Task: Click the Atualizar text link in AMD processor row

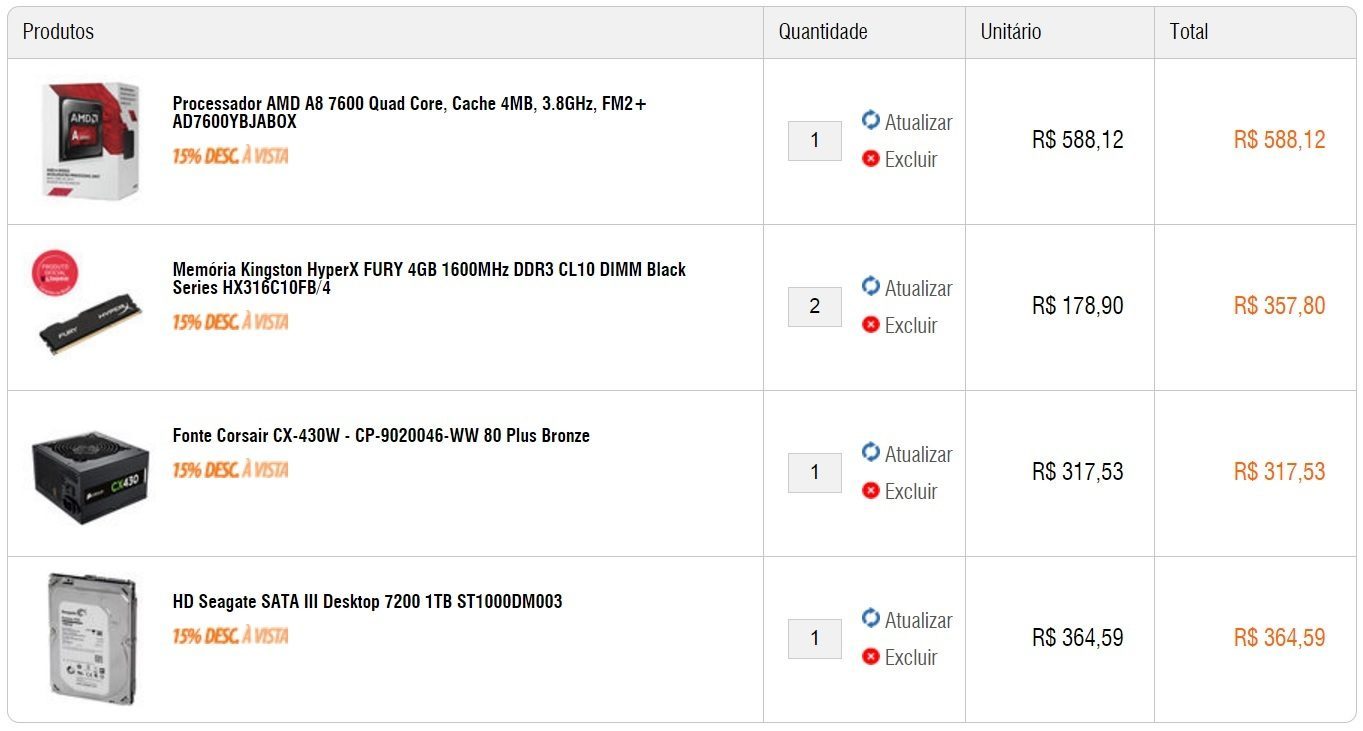Action: click(x=918, y=122)
